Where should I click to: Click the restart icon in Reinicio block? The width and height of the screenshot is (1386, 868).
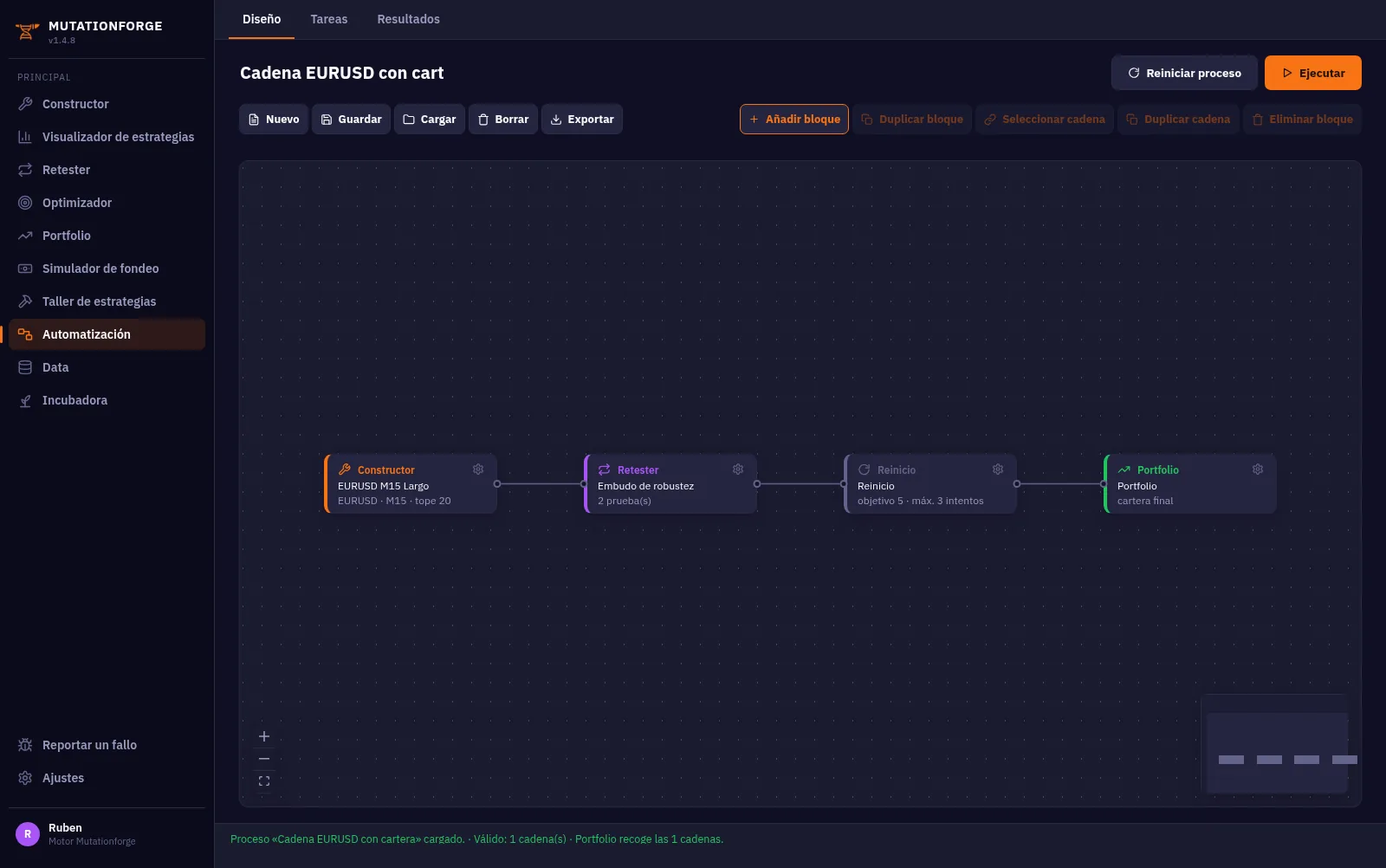pyautogui.click(x=865, y=470)
